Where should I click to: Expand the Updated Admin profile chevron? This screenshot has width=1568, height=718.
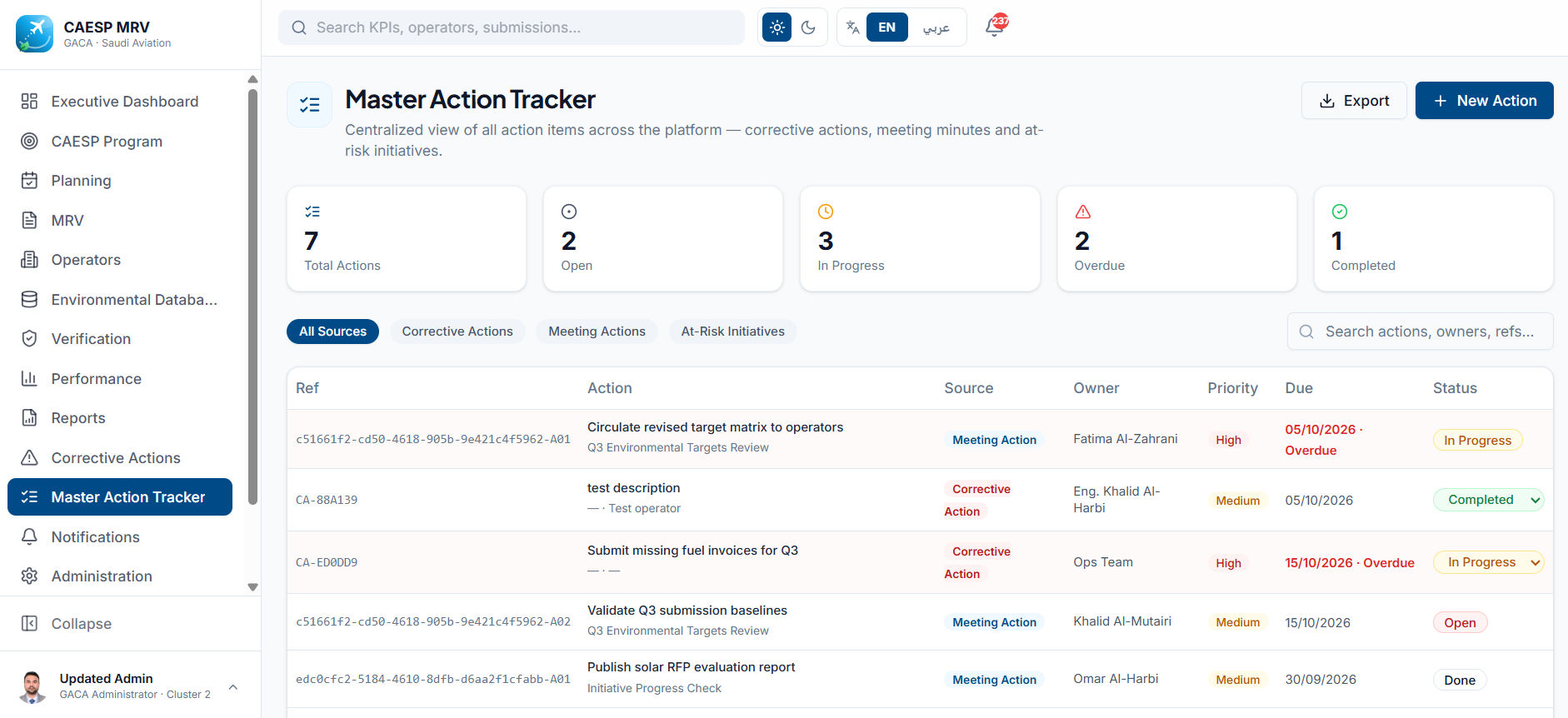tap(233, 686)
